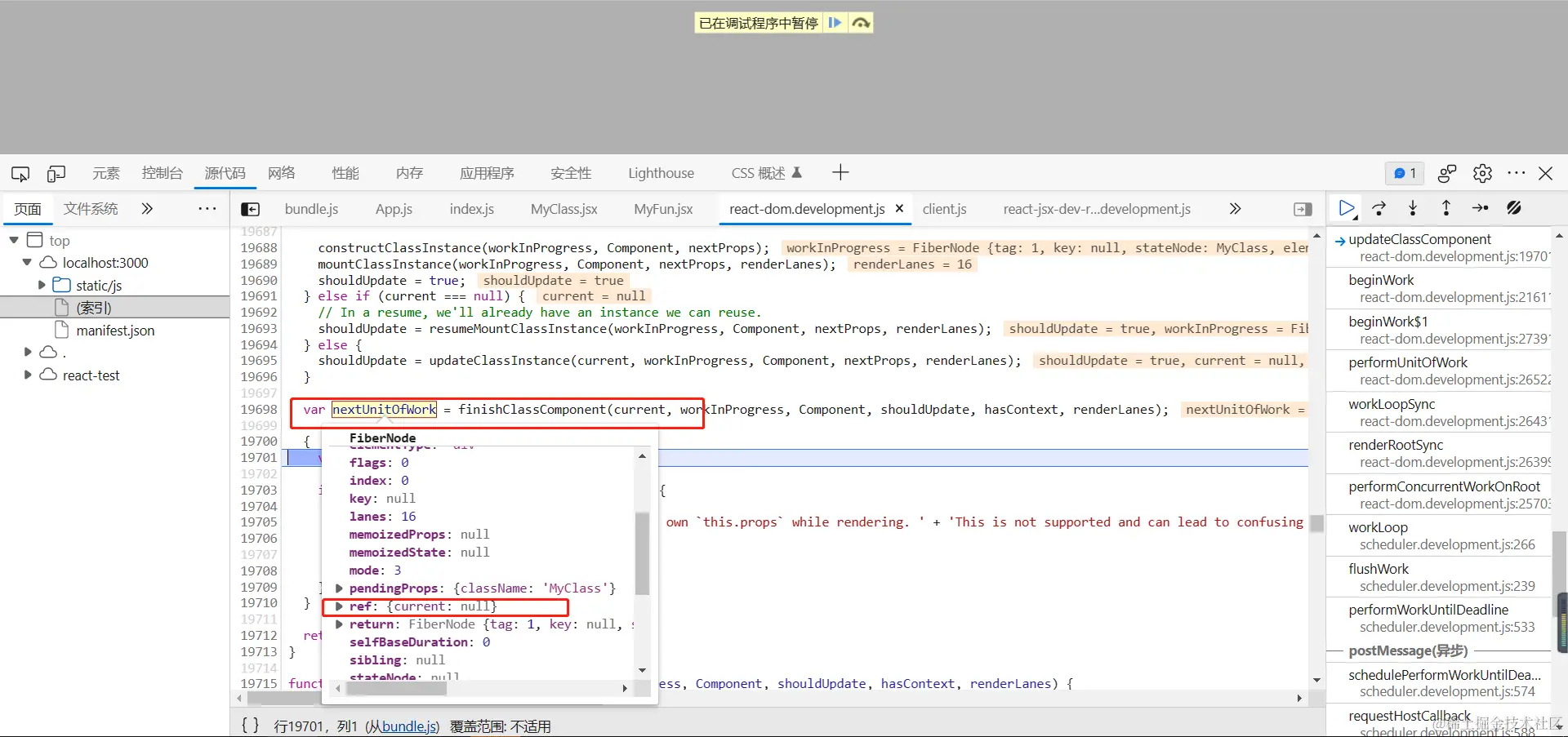This screenshot has width=1568, height=737.
Task: Deactivate breakpoints toggle
Action: coord(1513,209)
